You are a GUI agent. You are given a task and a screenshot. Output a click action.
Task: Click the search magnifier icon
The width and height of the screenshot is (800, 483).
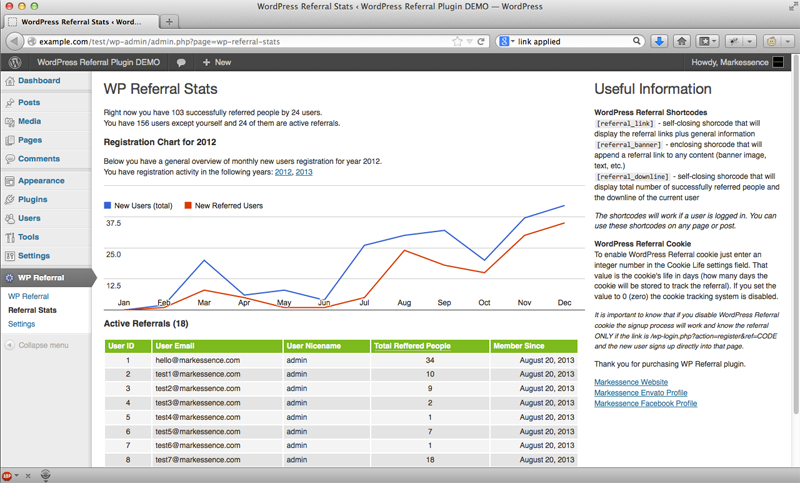click(636, 41)
